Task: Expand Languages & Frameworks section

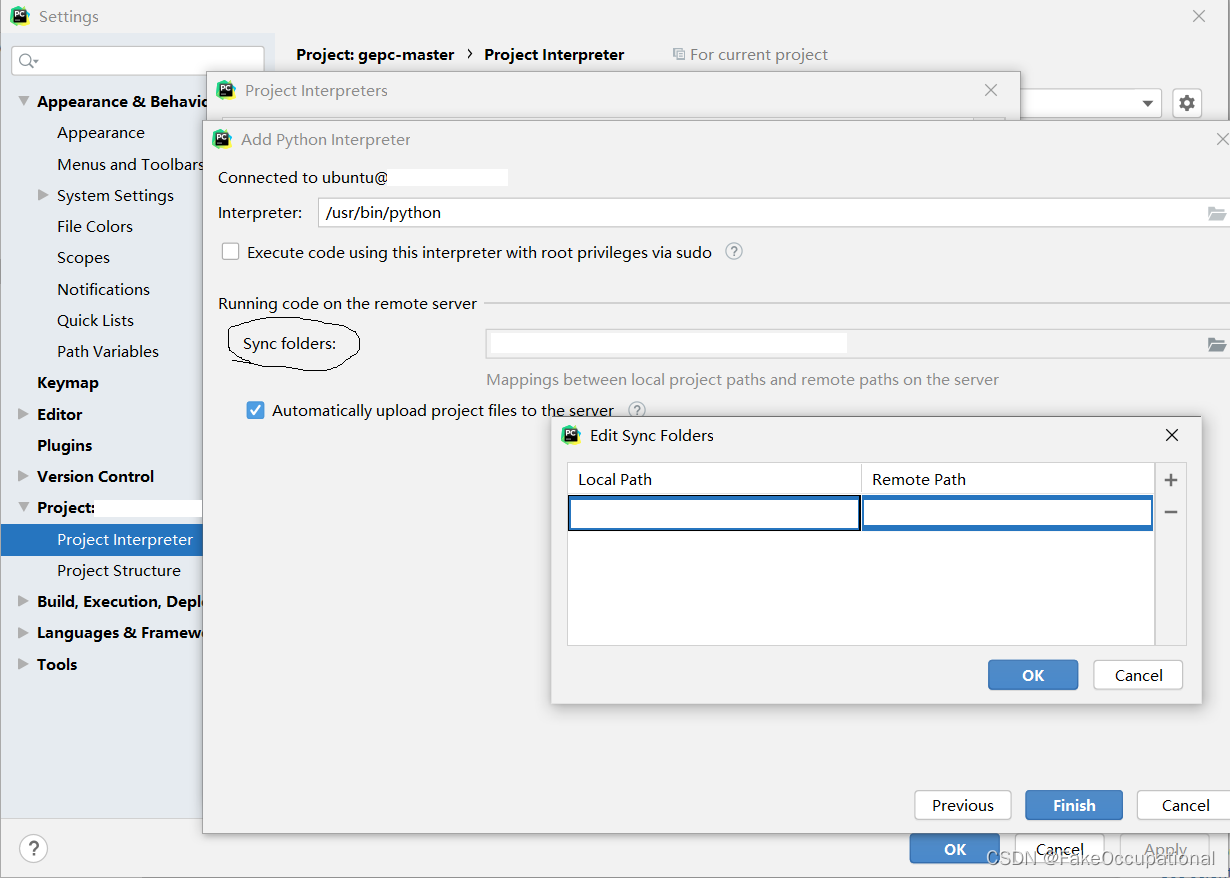Action: point(24,632)
